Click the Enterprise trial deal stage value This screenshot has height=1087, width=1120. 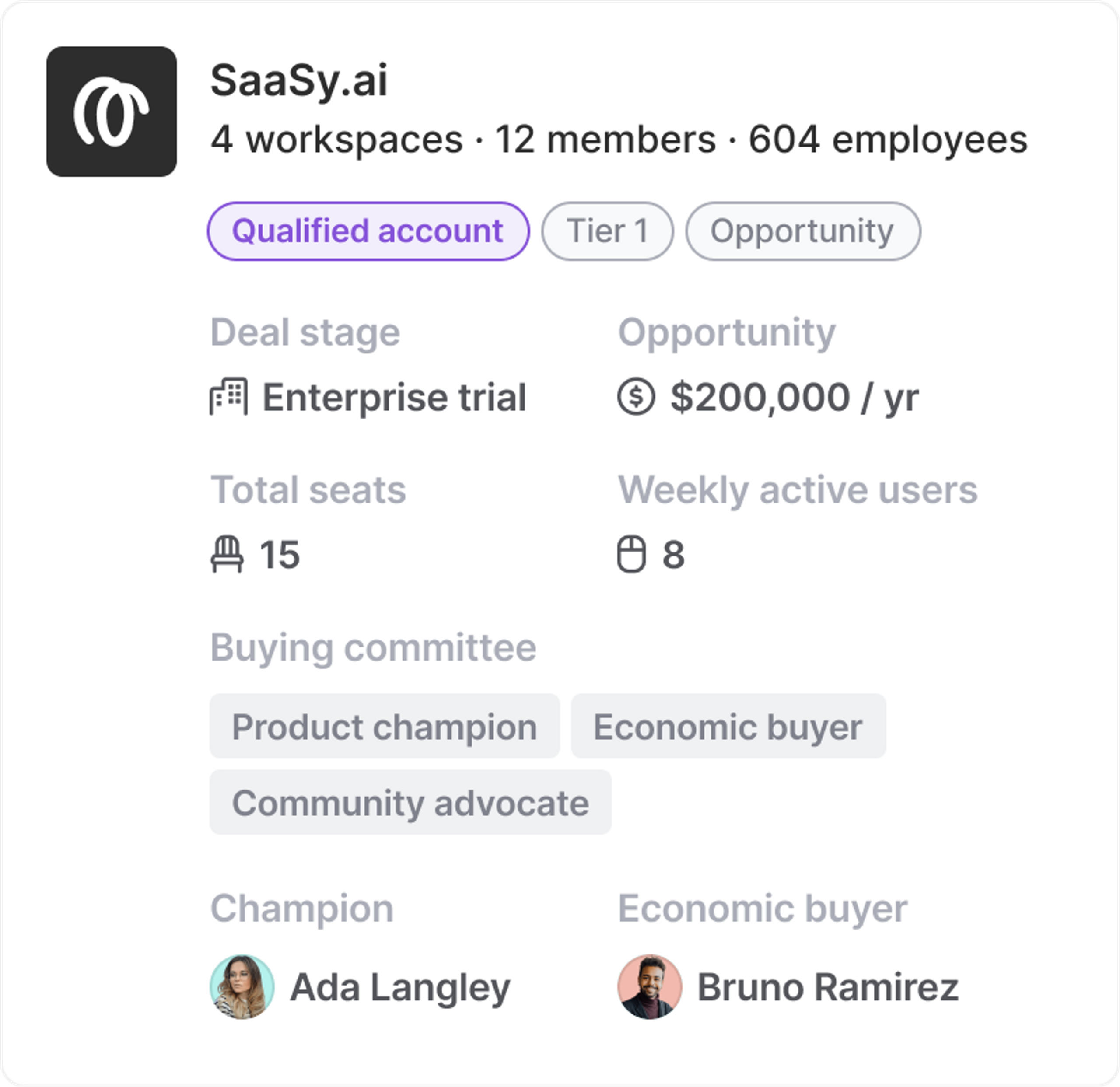[394, 398]
